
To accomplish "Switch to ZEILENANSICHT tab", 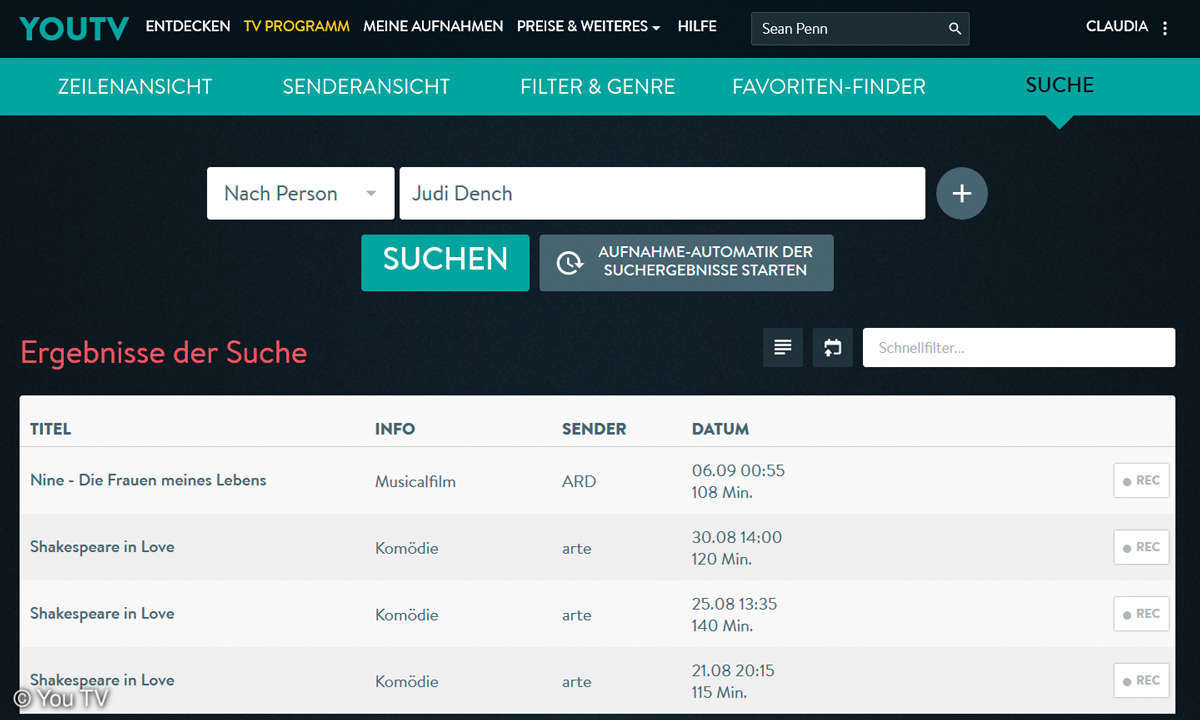I will tap(135, 87).
